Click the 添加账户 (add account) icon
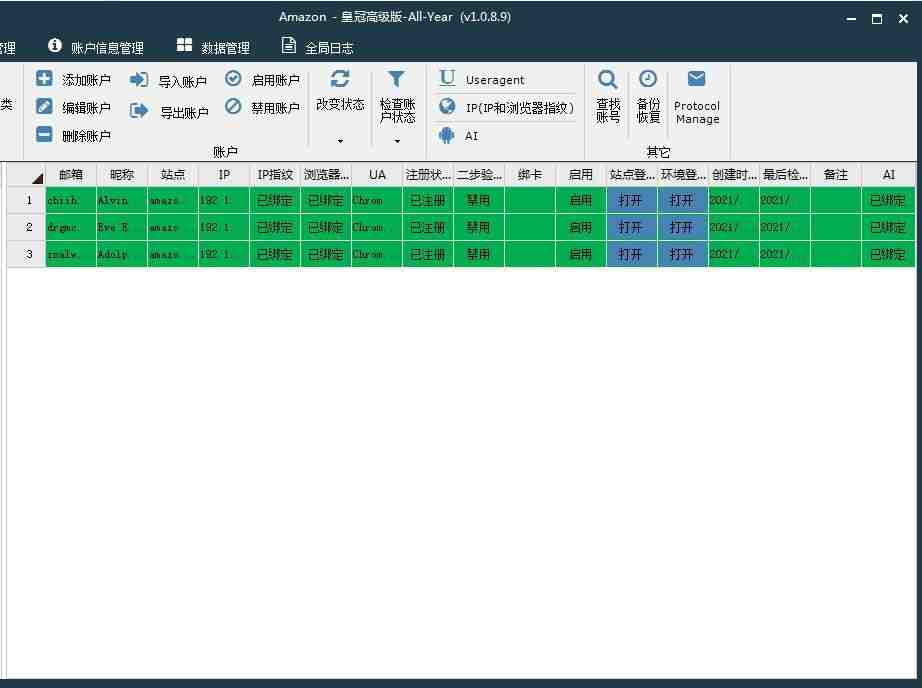This screenshot has width=922, height=688. [45, 79]
